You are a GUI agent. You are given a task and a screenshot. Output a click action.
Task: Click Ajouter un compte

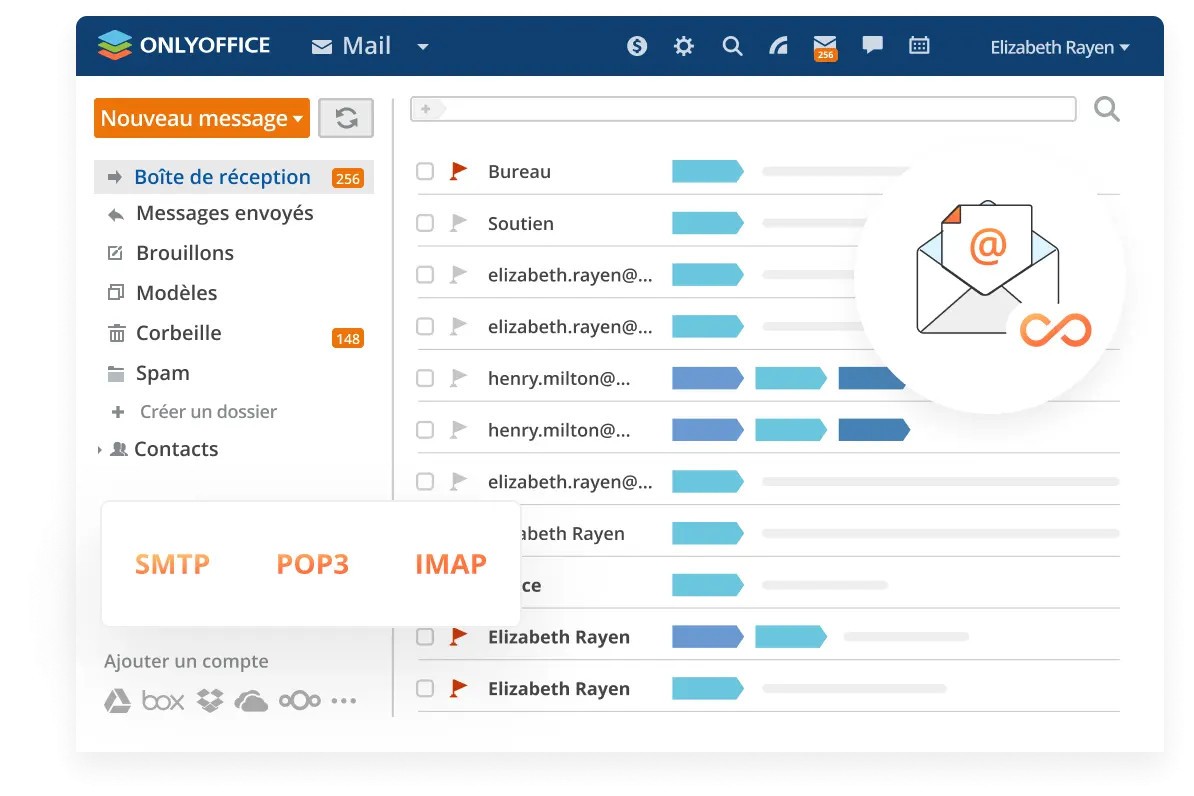point(187,661)
